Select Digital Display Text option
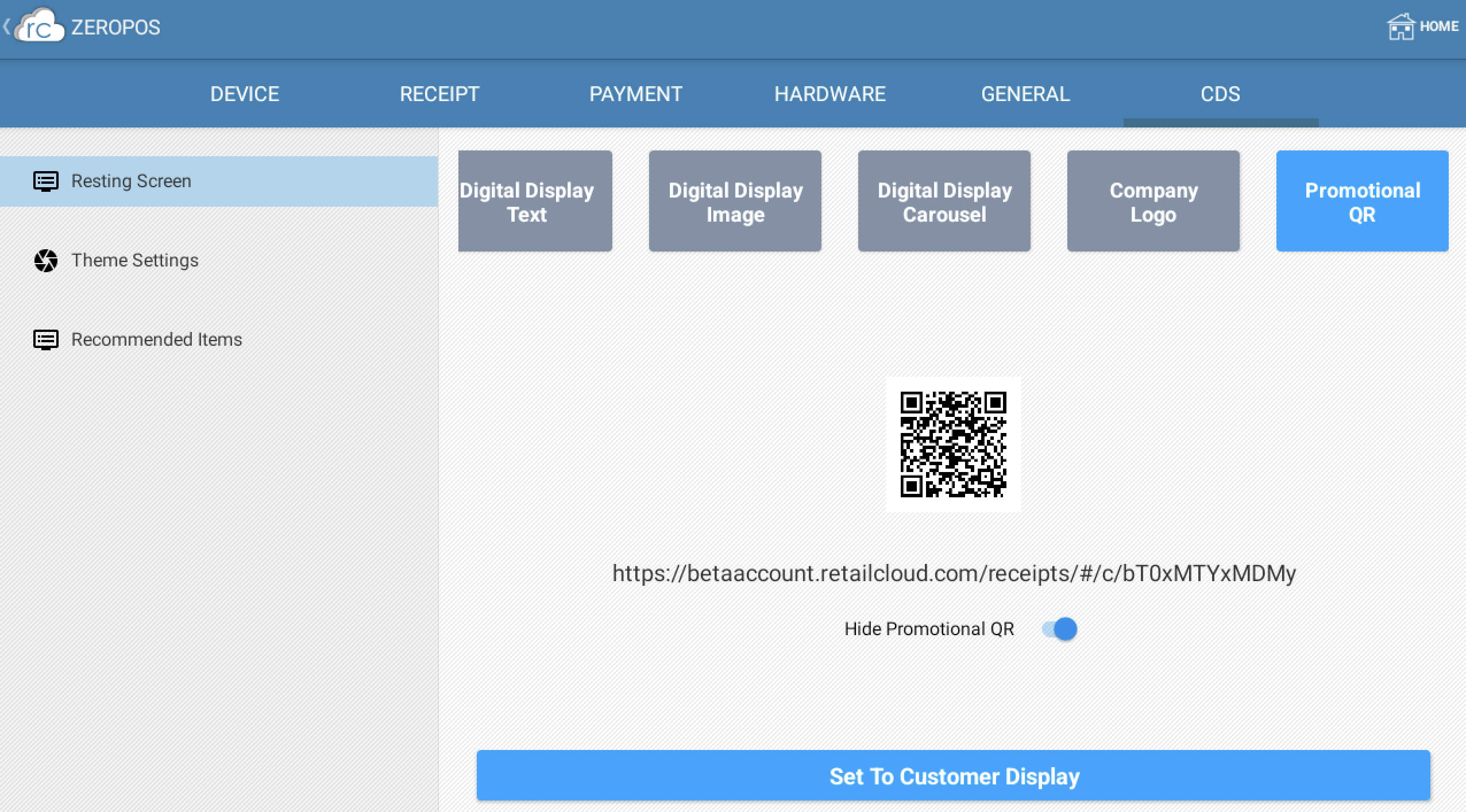The height and width of the screenshot is (812, 1466). coord(534,201)
